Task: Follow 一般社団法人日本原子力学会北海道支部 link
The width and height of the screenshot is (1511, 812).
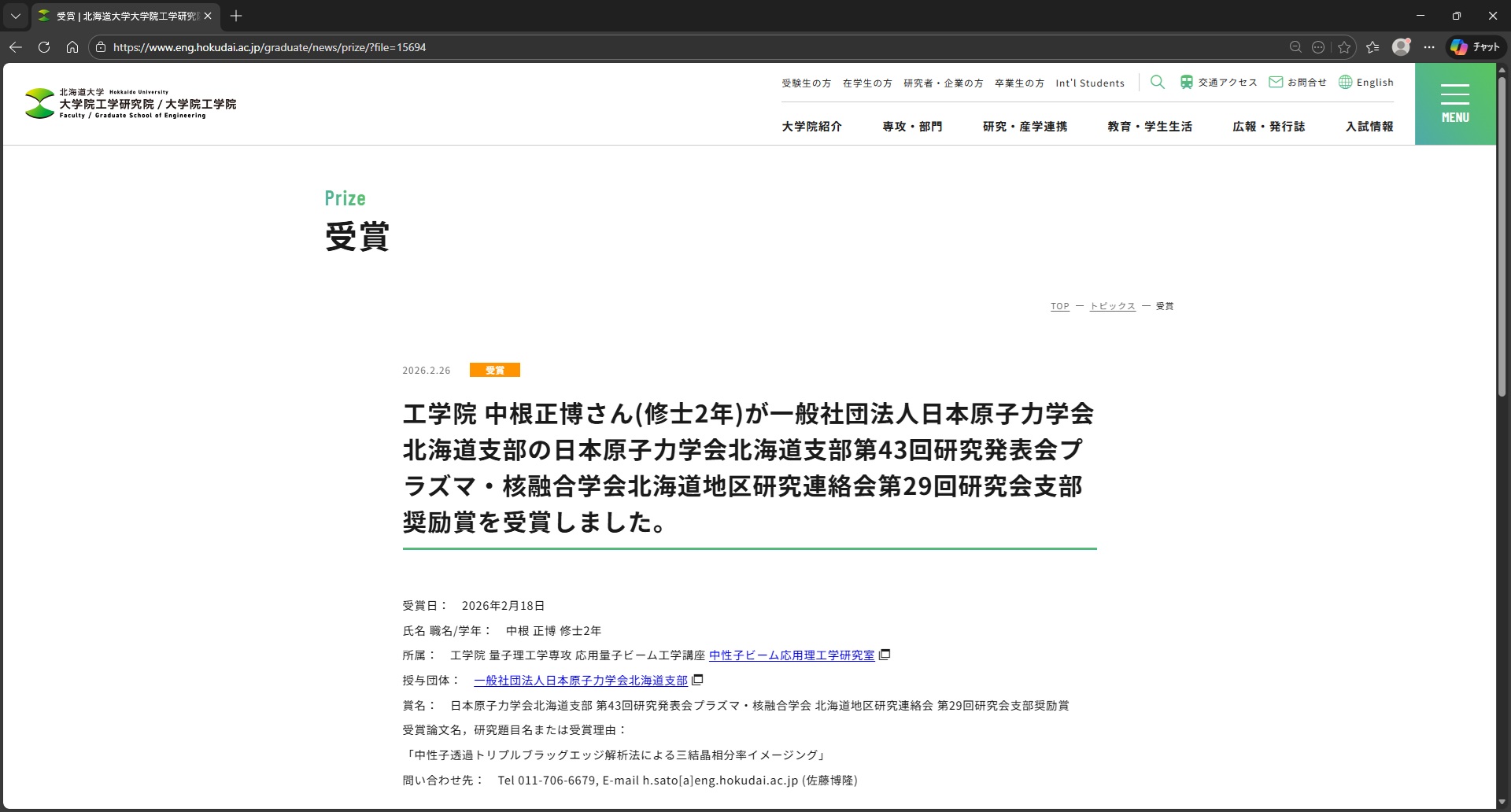Action: click(580, 681)
